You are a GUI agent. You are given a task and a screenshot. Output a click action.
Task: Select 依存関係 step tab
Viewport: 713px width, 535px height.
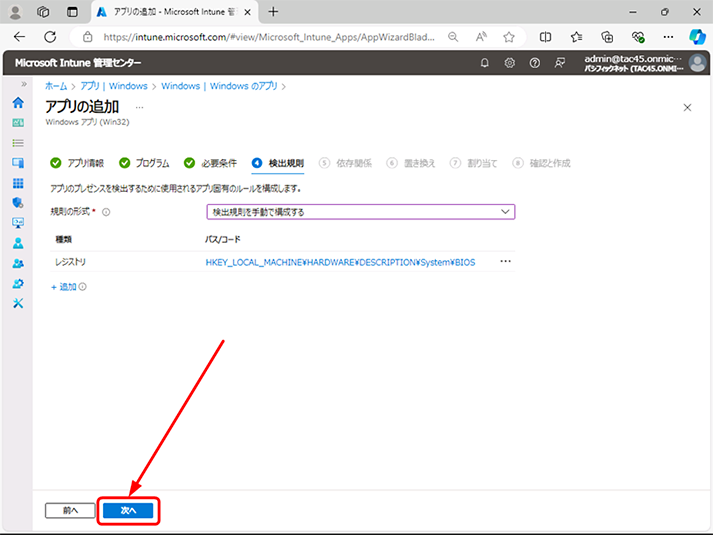(346, 163)
